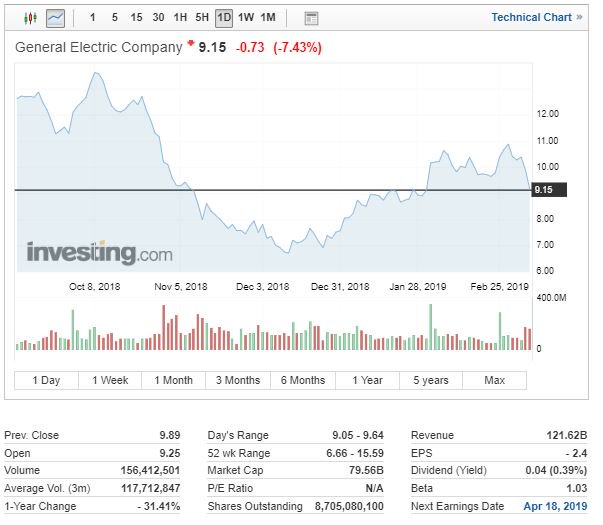Viewport: 603px width, 525px height.
Task: Click the Day's Range value 9.05 - 9.64
Action: 358,435
